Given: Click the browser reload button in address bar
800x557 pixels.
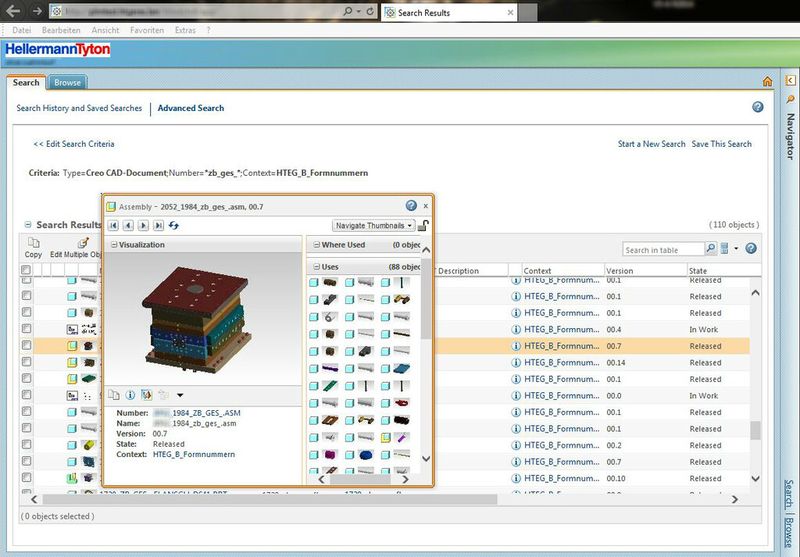Looking at the screenshot, I should (370, 11).
